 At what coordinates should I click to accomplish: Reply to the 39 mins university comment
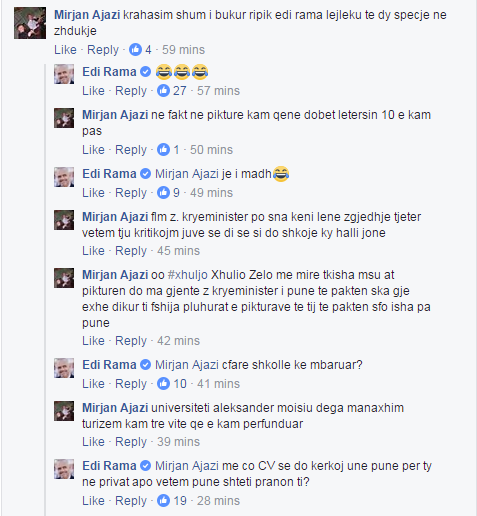[x=131, y=442]
